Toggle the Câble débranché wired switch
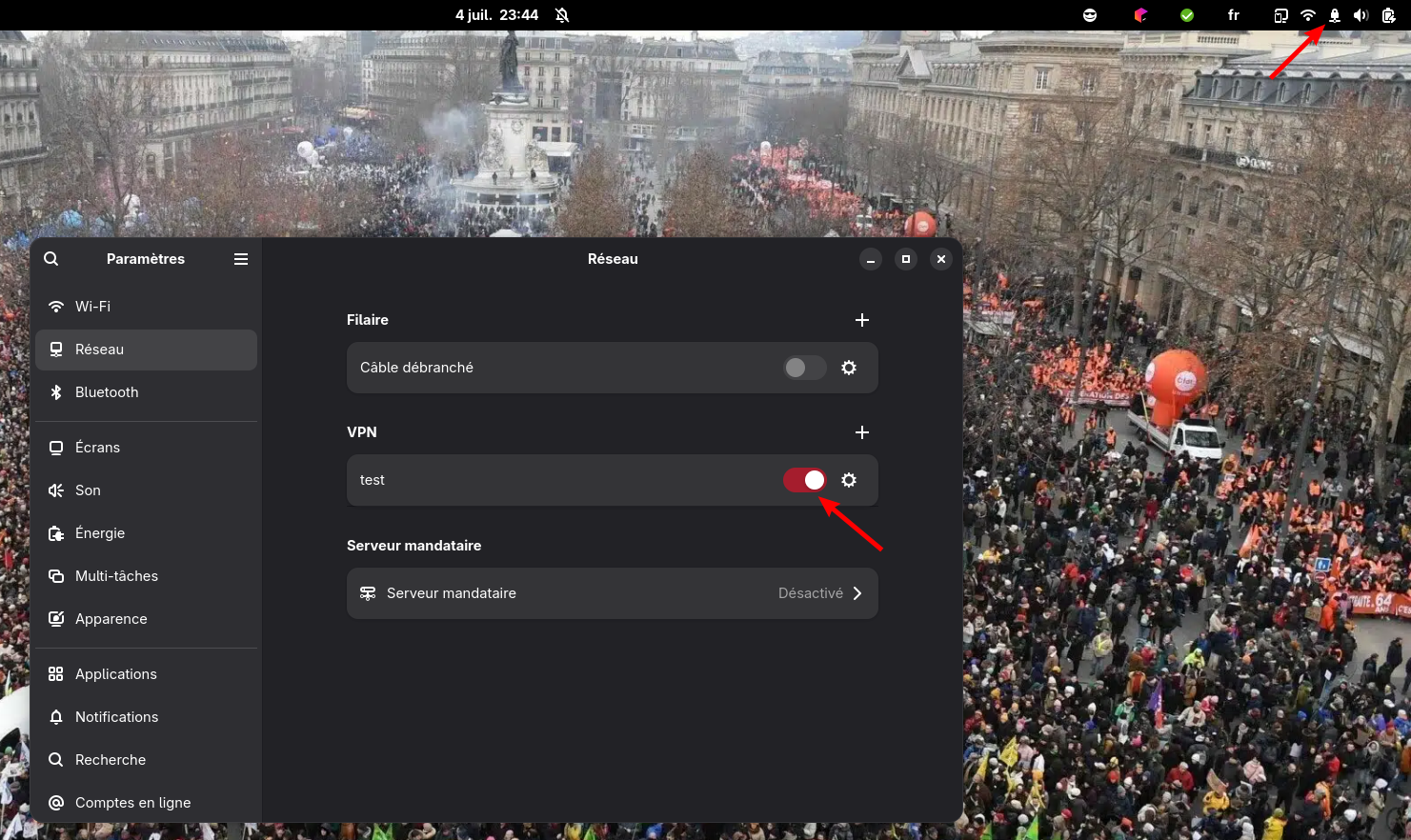This screenshot has width=1411, height=840. coord(805,368)
